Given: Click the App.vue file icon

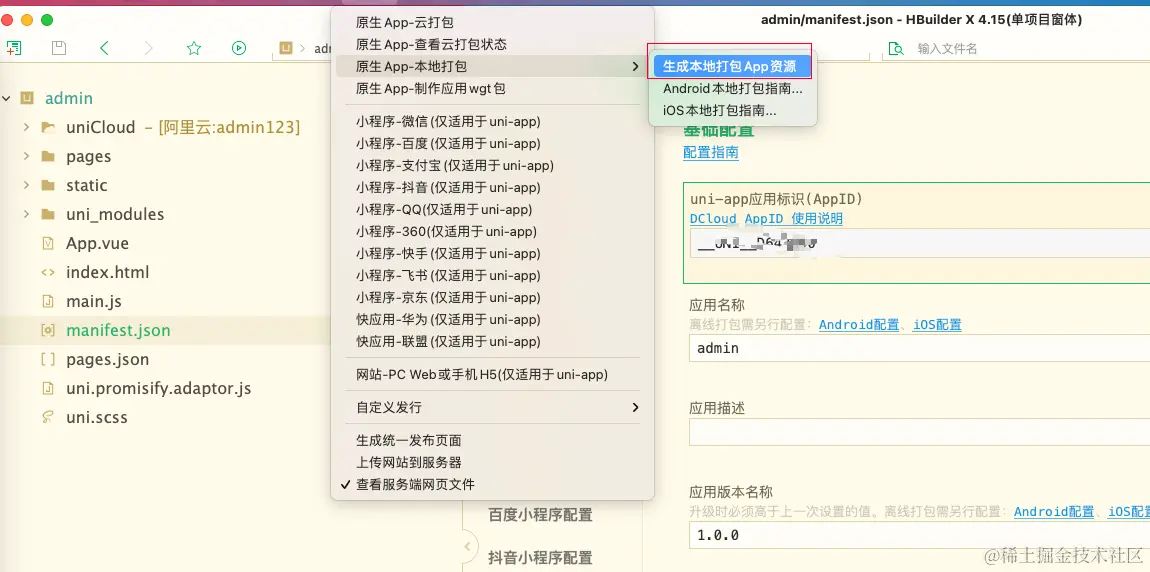Looking at the screenshot, I should tap(48, 243).
